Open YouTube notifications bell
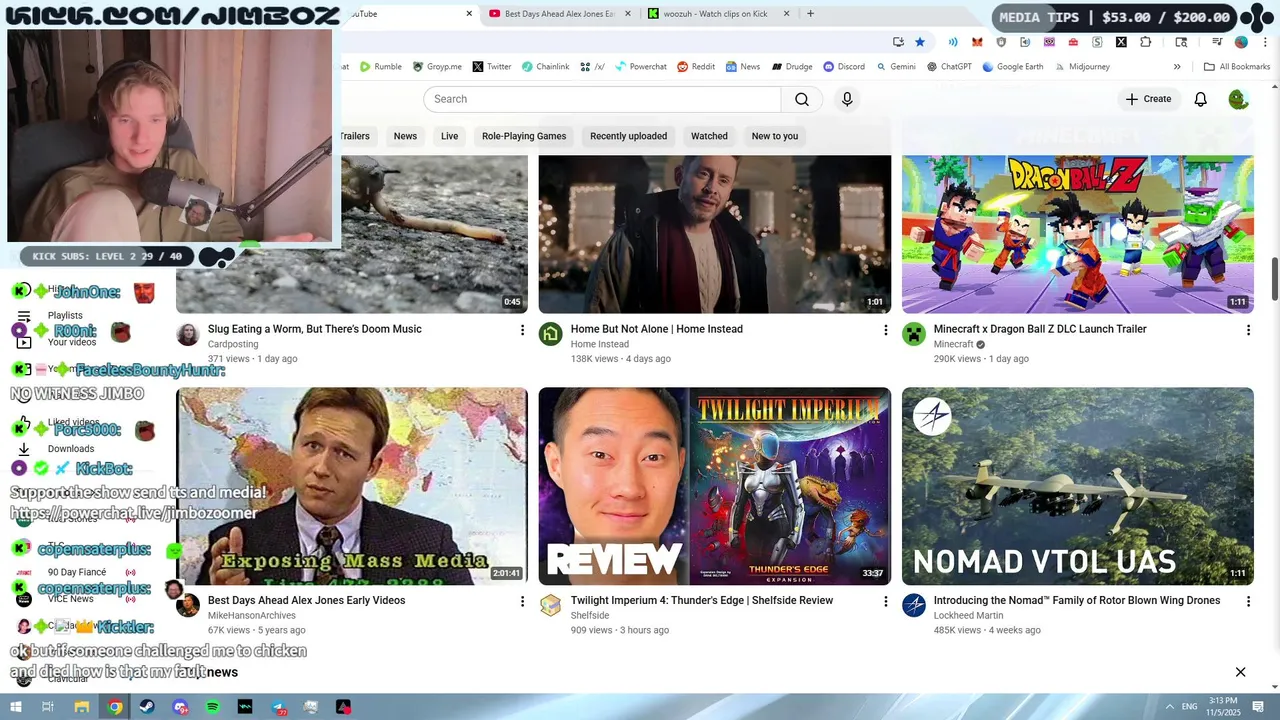Viewport: 1280px width, 720px height. click(1200, 99)
